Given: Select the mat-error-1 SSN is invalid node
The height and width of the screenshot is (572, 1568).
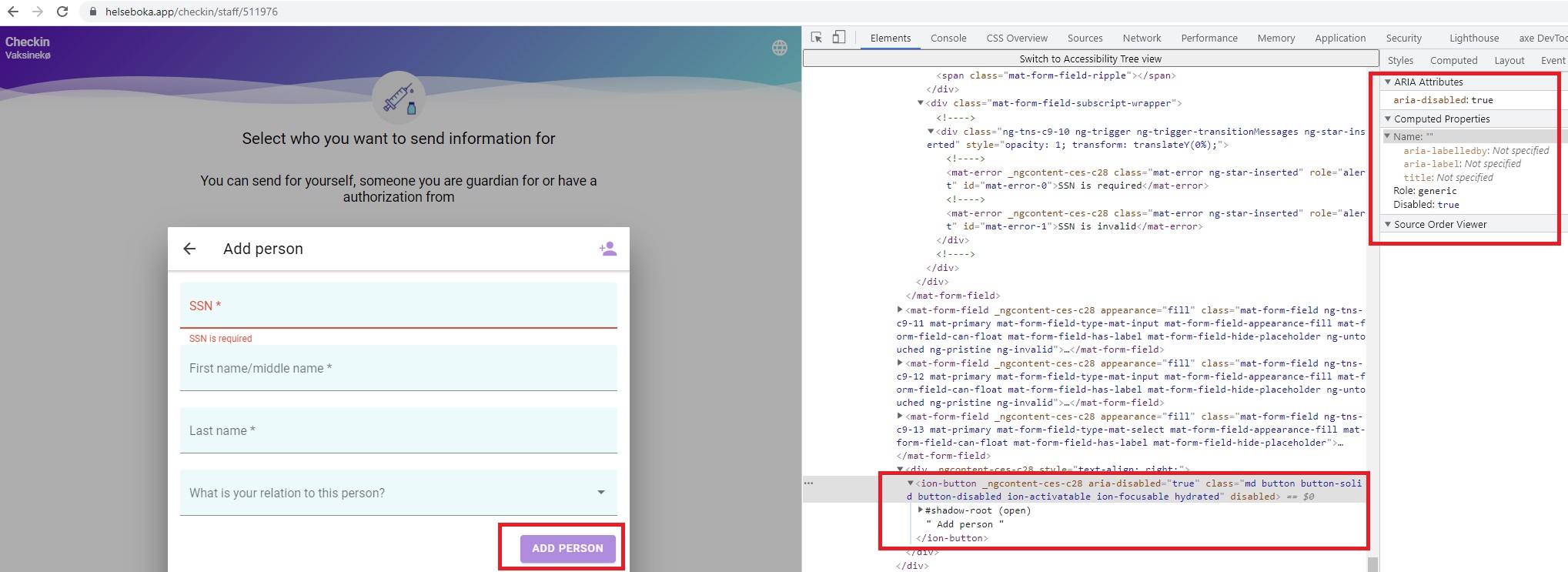Looking at the screenshot, I should 1155,220.
